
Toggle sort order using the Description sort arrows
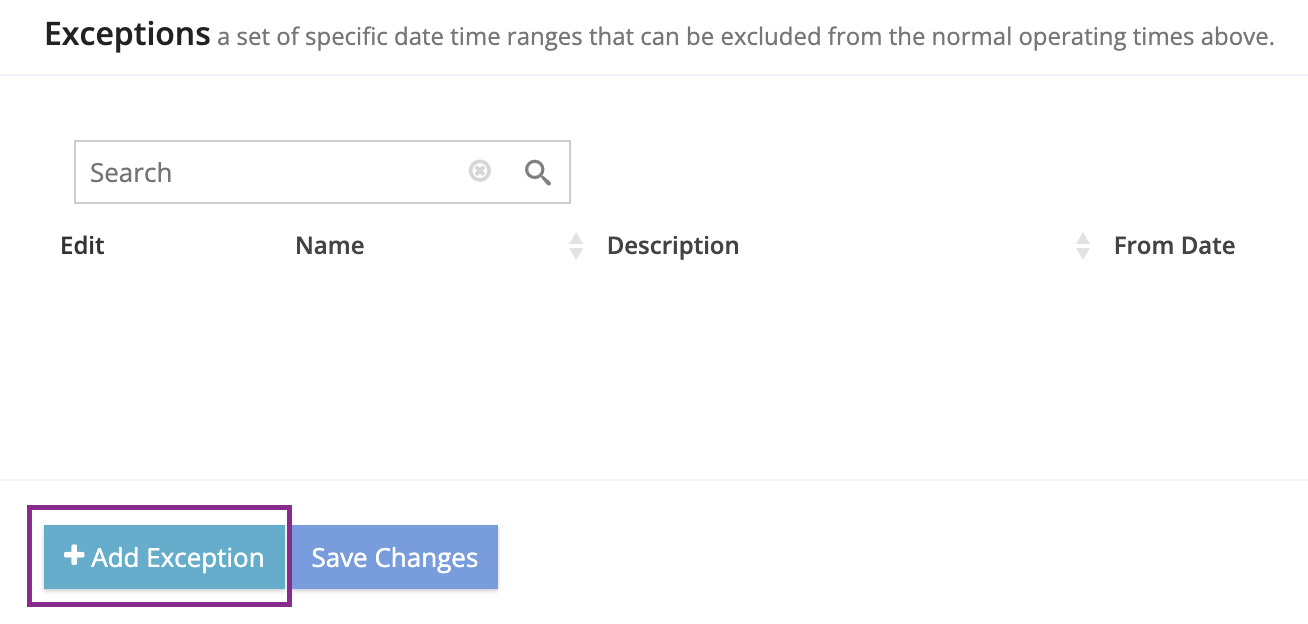coord(1083,246)
